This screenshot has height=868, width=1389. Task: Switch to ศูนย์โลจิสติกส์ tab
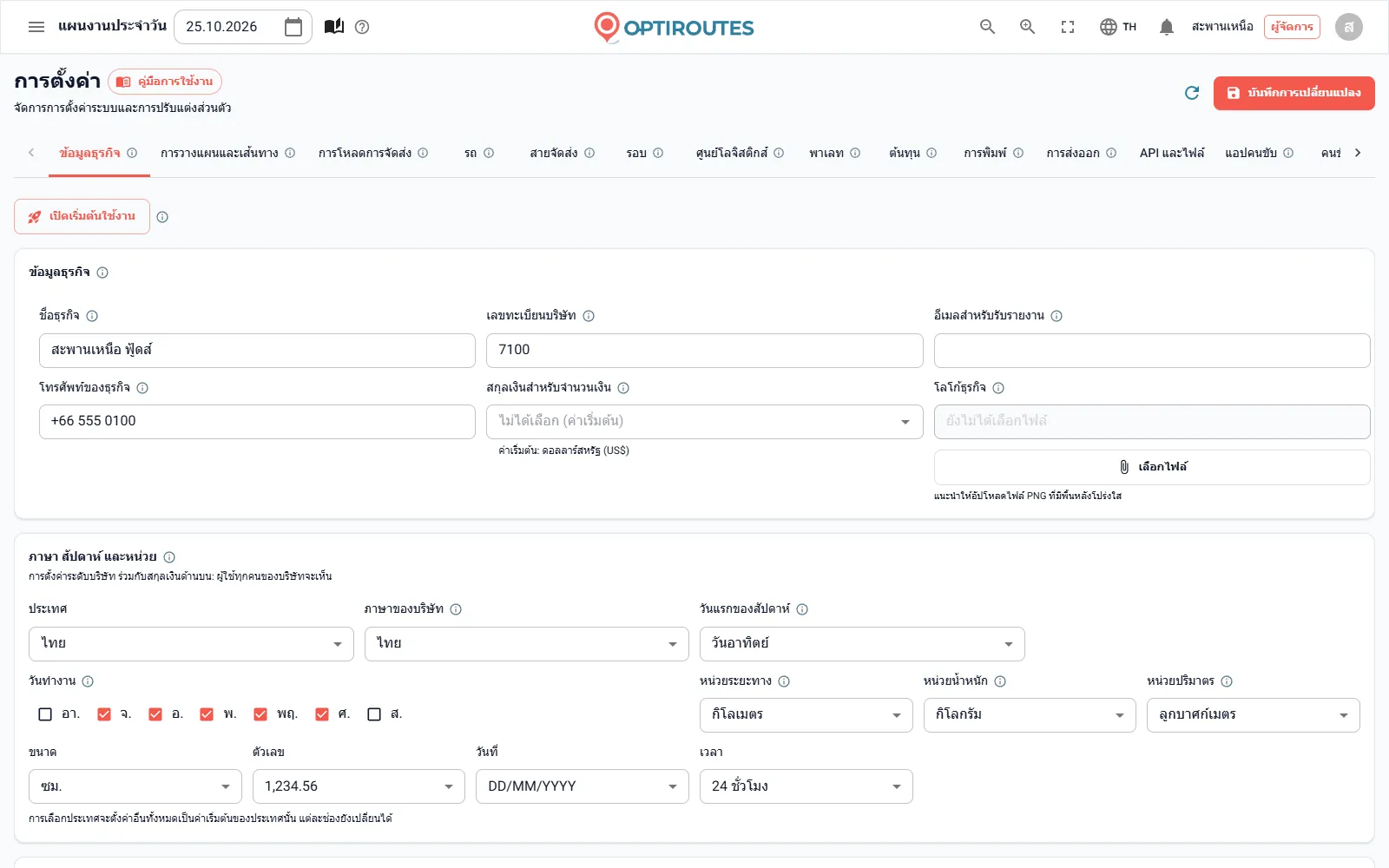740,153
